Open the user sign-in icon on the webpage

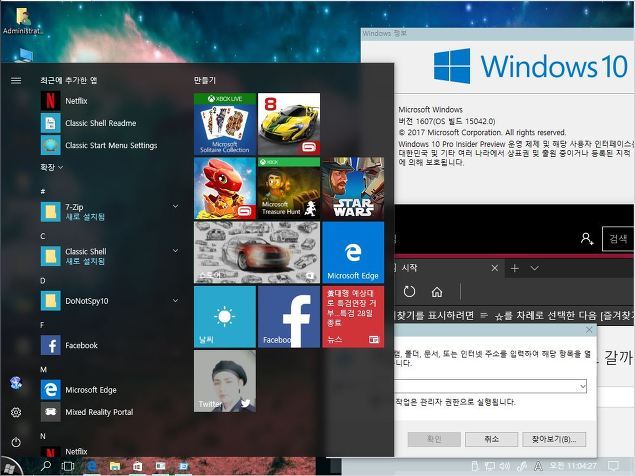(587, 239)
